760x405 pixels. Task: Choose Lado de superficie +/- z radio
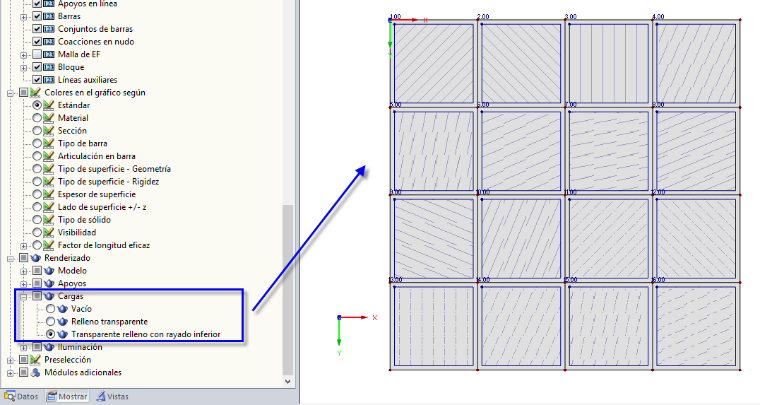(37, 207)
